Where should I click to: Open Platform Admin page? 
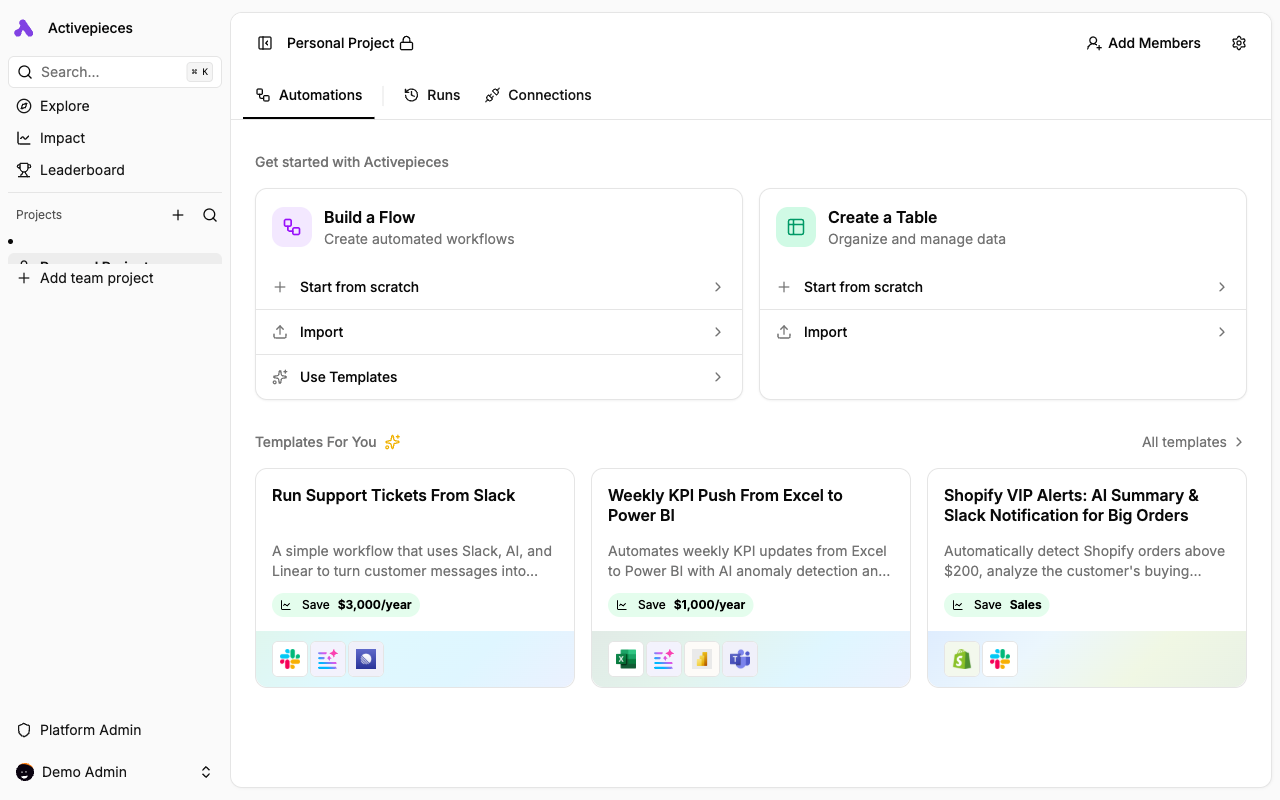115,730
